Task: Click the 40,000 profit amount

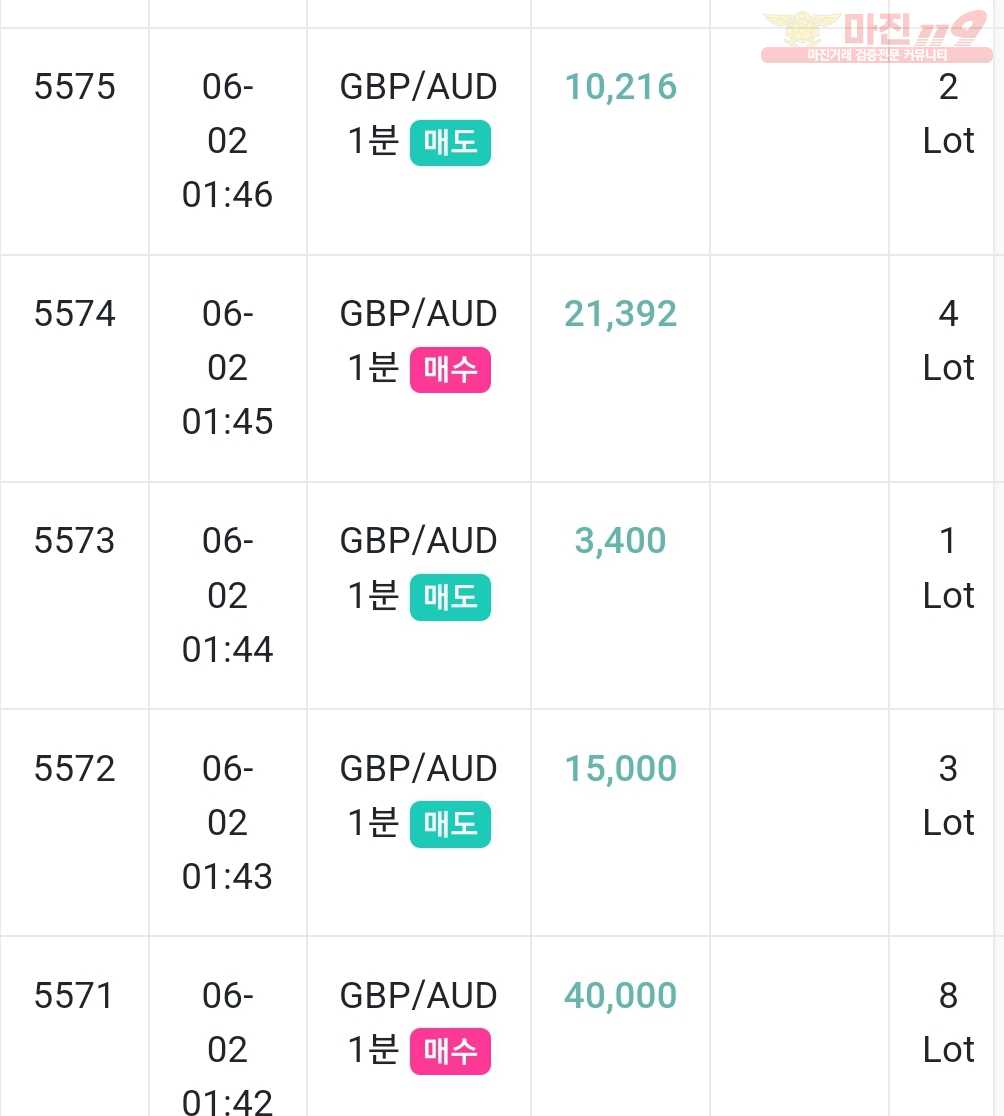Action: coord(620,996)
